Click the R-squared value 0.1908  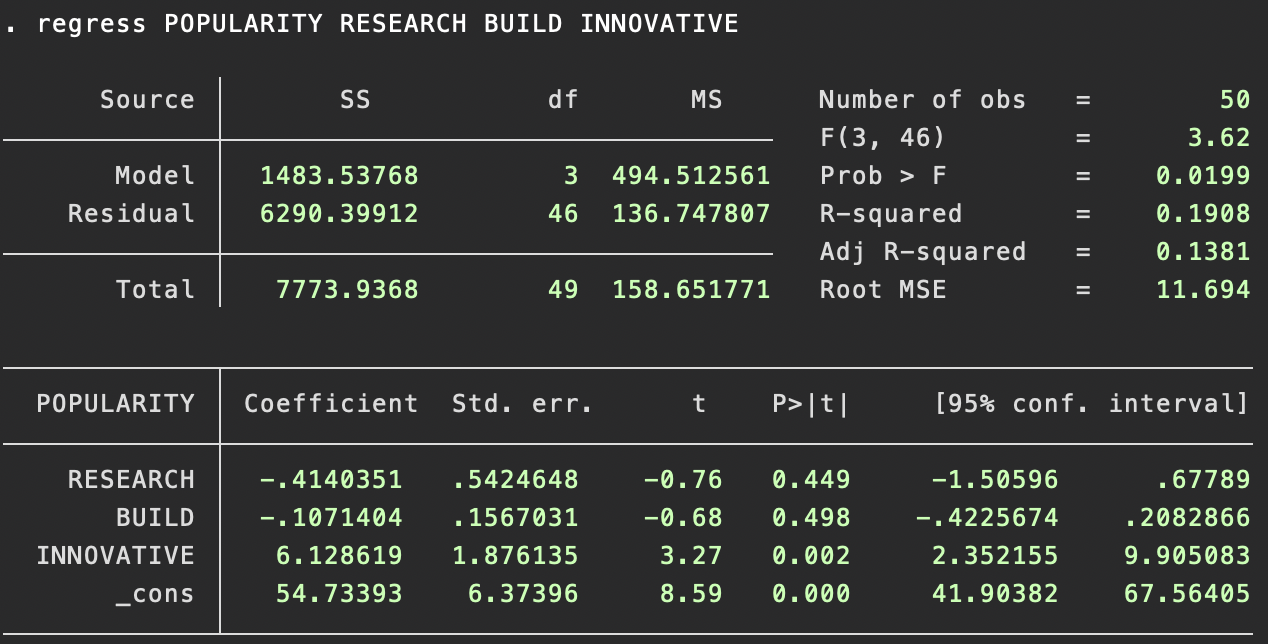1203,214
